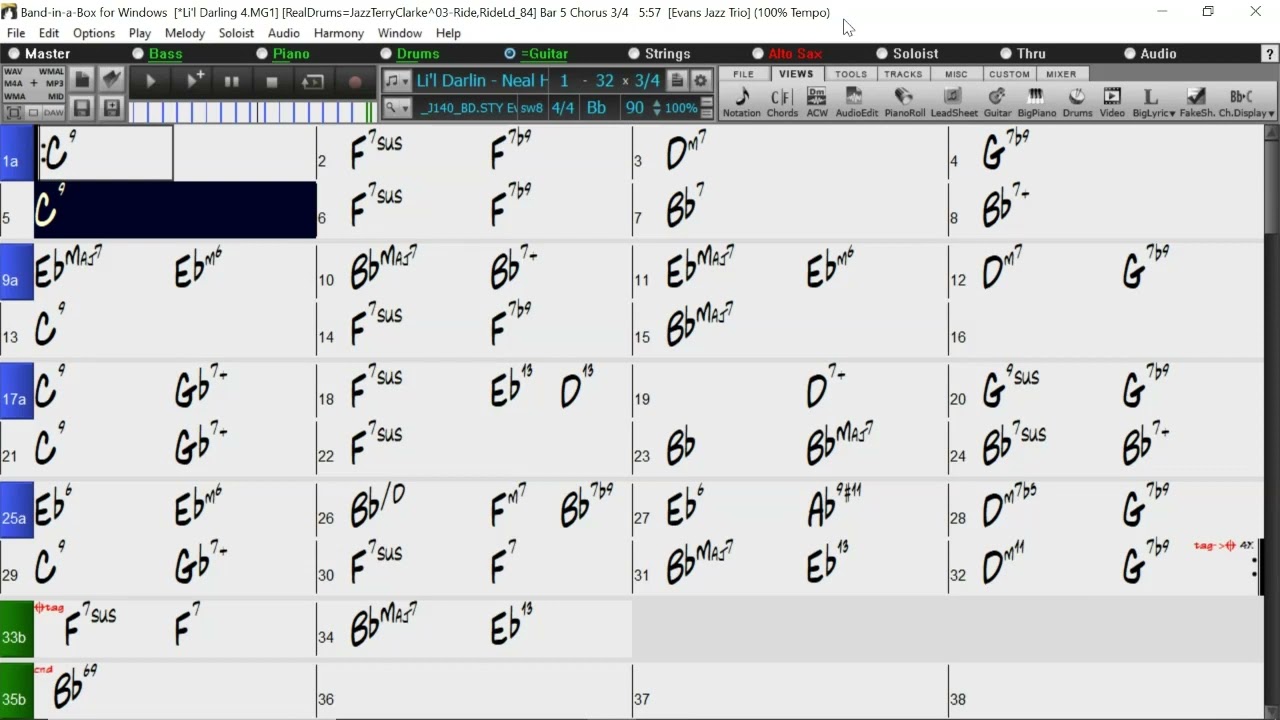This screenshot has height=720, width=1280.
Task: Click the Save song icon
Action: coord(82,108)
